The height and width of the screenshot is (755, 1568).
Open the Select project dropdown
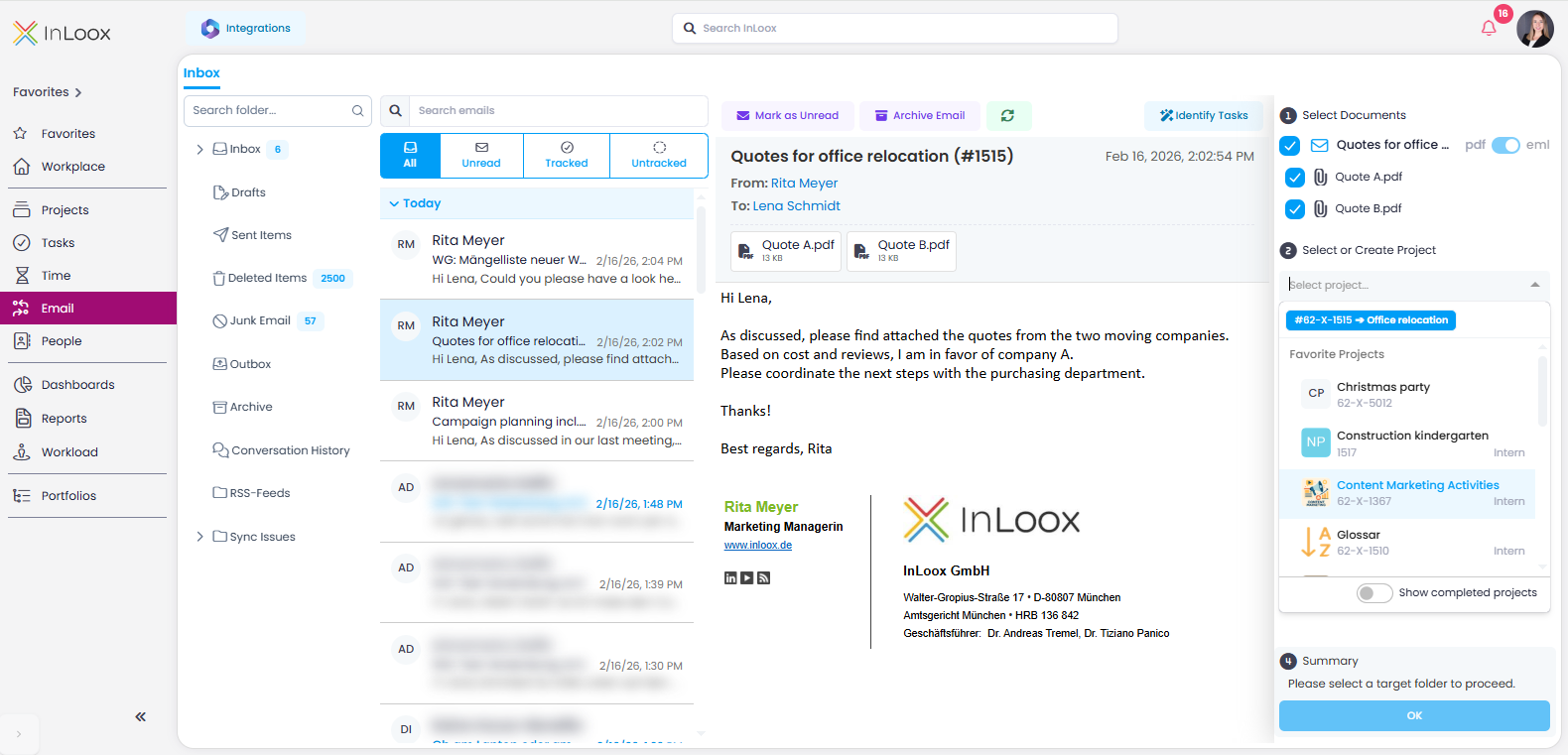(x=1414, y=285)
